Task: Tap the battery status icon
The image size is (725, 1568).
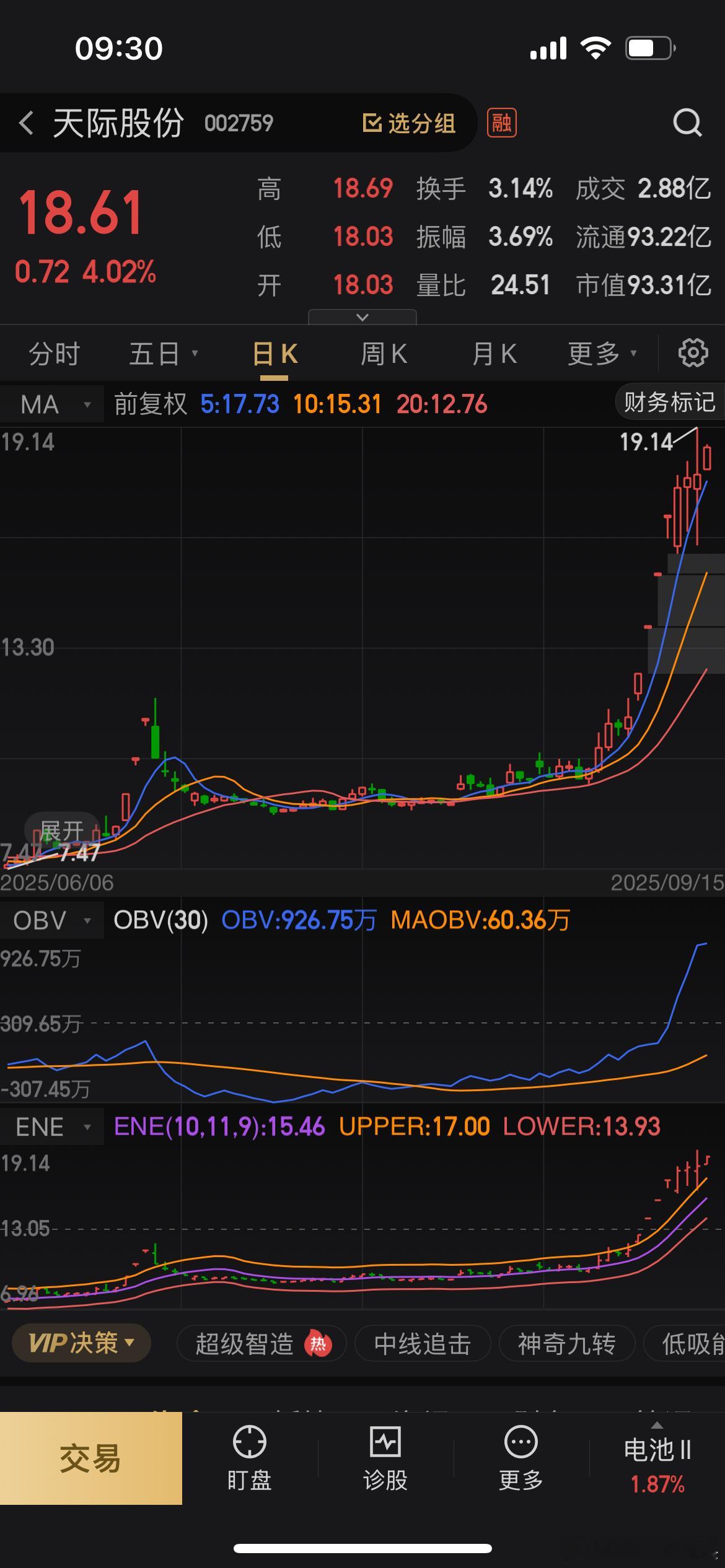Action: (x=650, y=48)
